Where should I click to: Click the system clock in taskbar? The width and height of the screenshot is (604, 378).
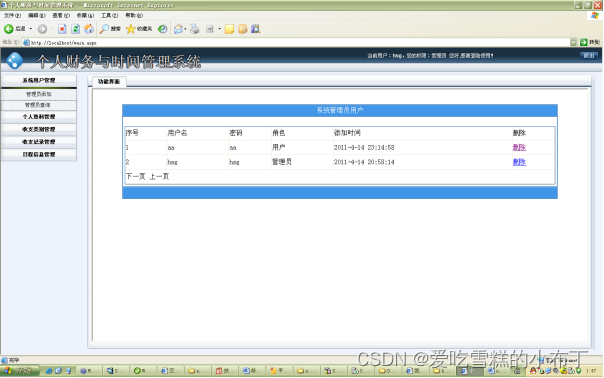[x=591, y=371]
